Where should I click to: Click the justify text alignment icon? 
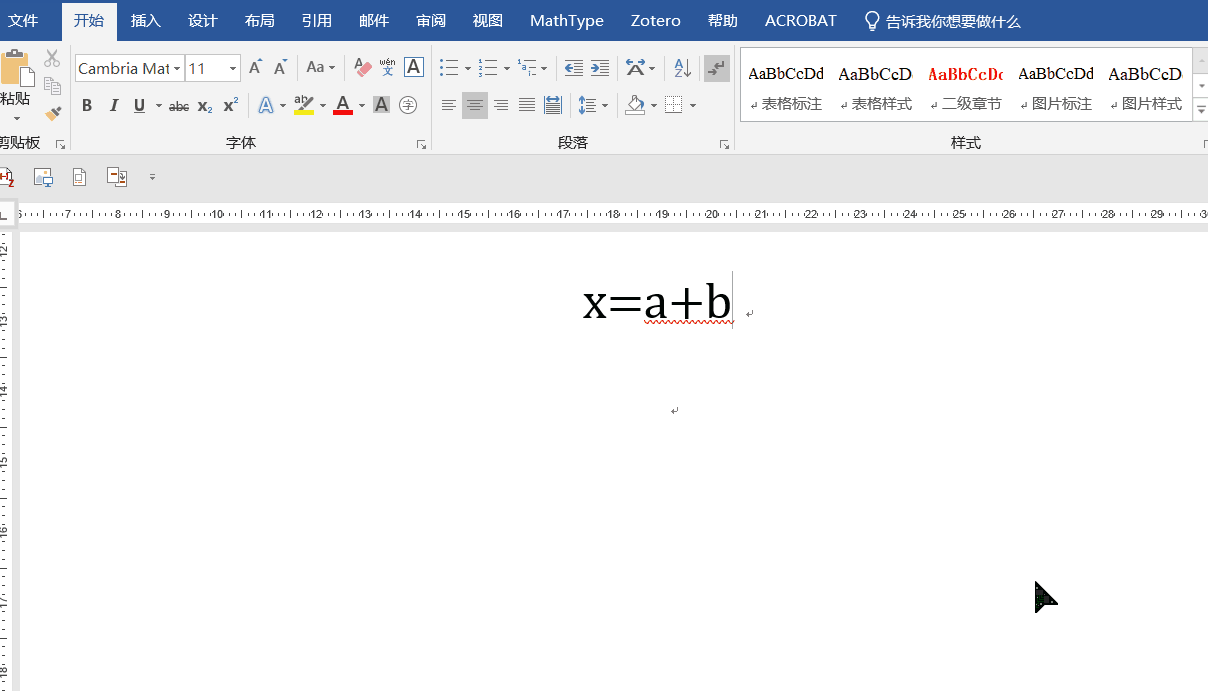point(527,105)
